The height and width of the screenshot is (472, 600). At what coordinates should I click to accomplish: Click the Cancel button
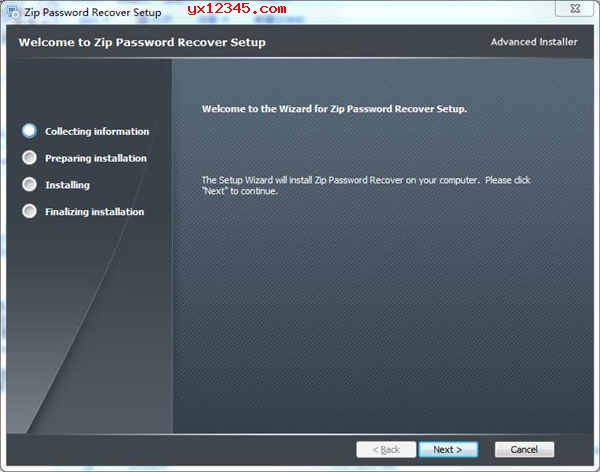[x=524, y=449]
